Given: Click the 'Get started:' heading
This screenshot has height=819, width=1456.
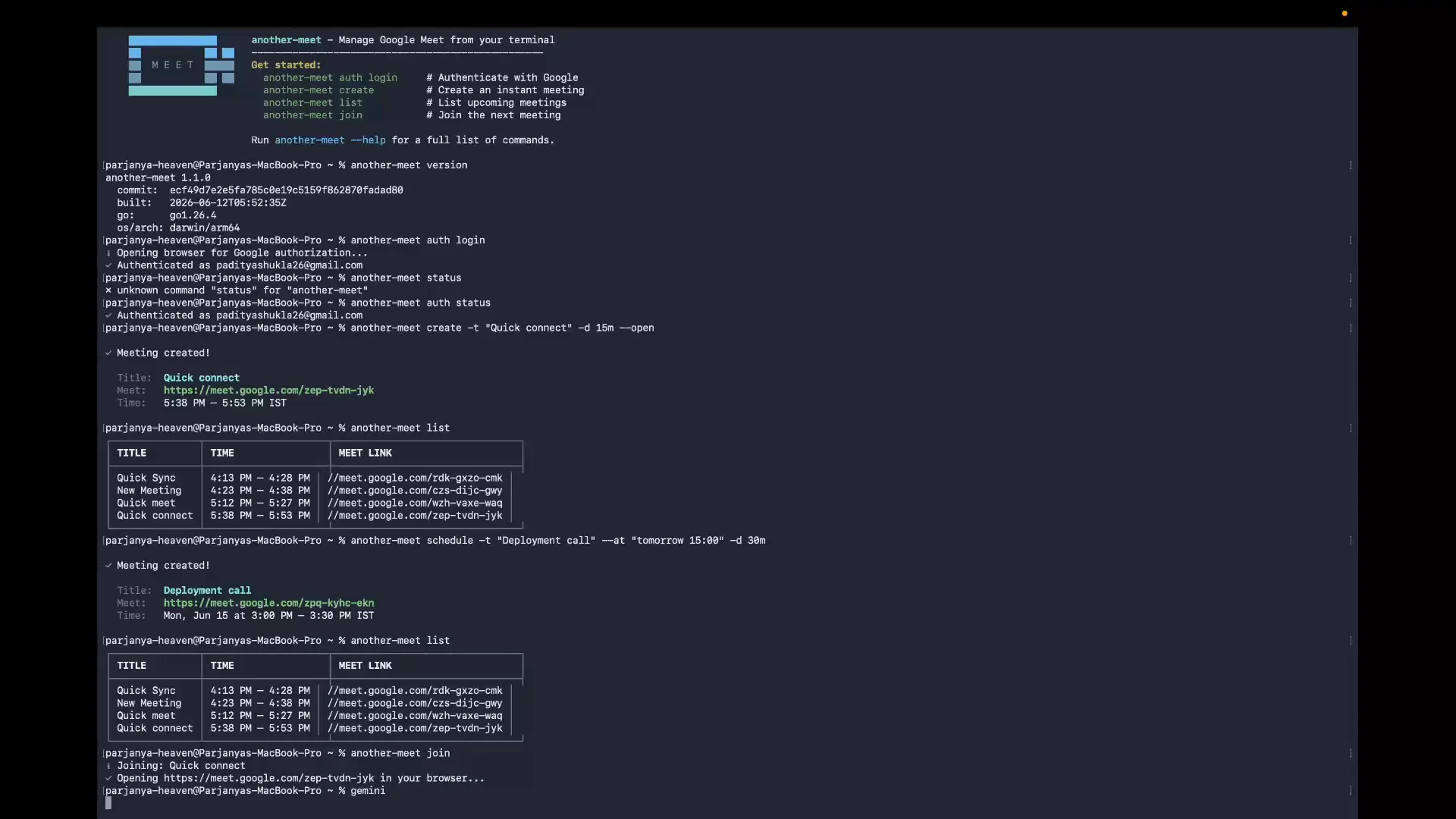Looking at the screenshot, I should pyautogui.click(x=286, y=65).
